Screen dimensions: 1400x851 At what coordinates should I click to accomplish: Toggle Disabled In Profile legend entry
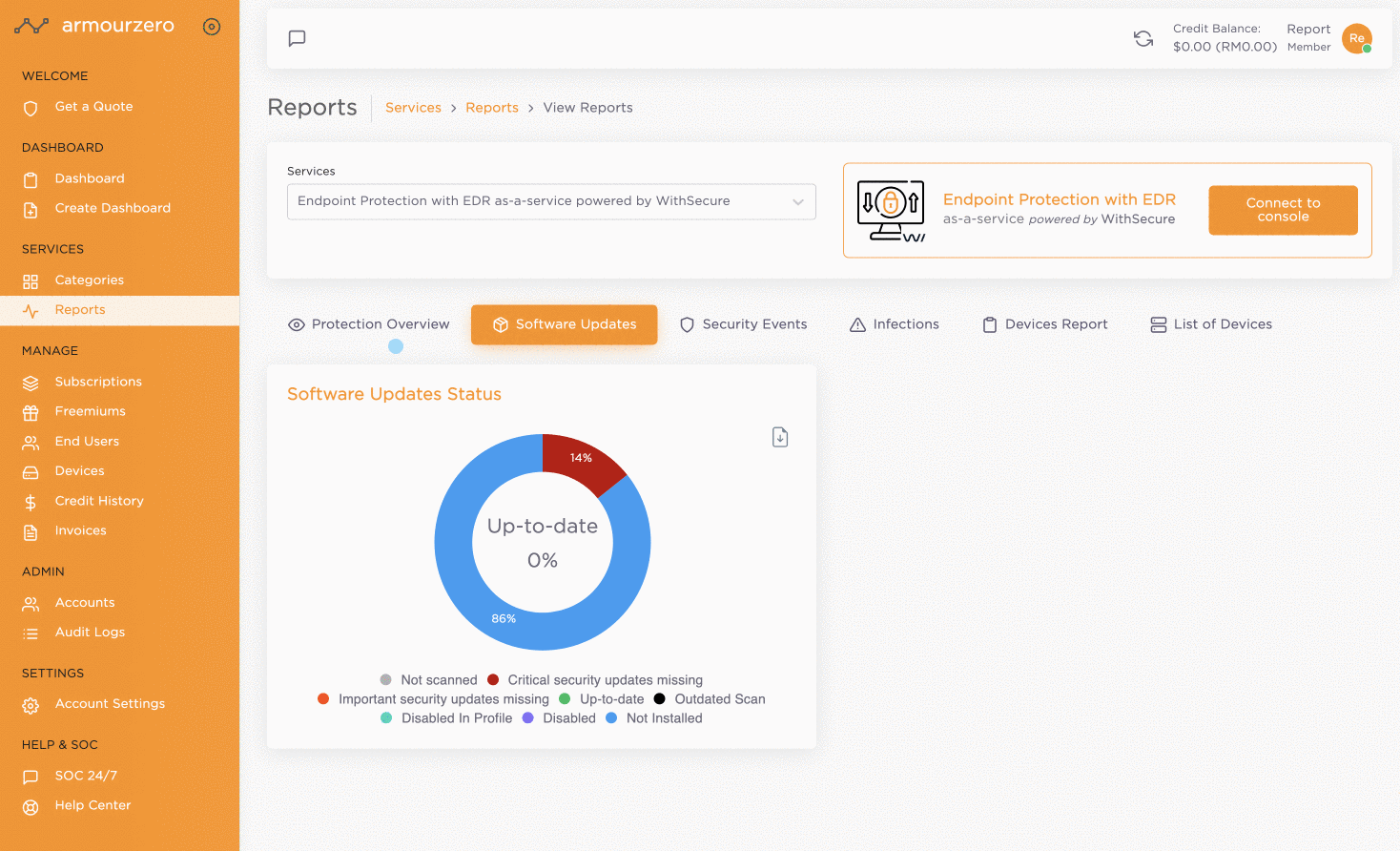[447, 718]
